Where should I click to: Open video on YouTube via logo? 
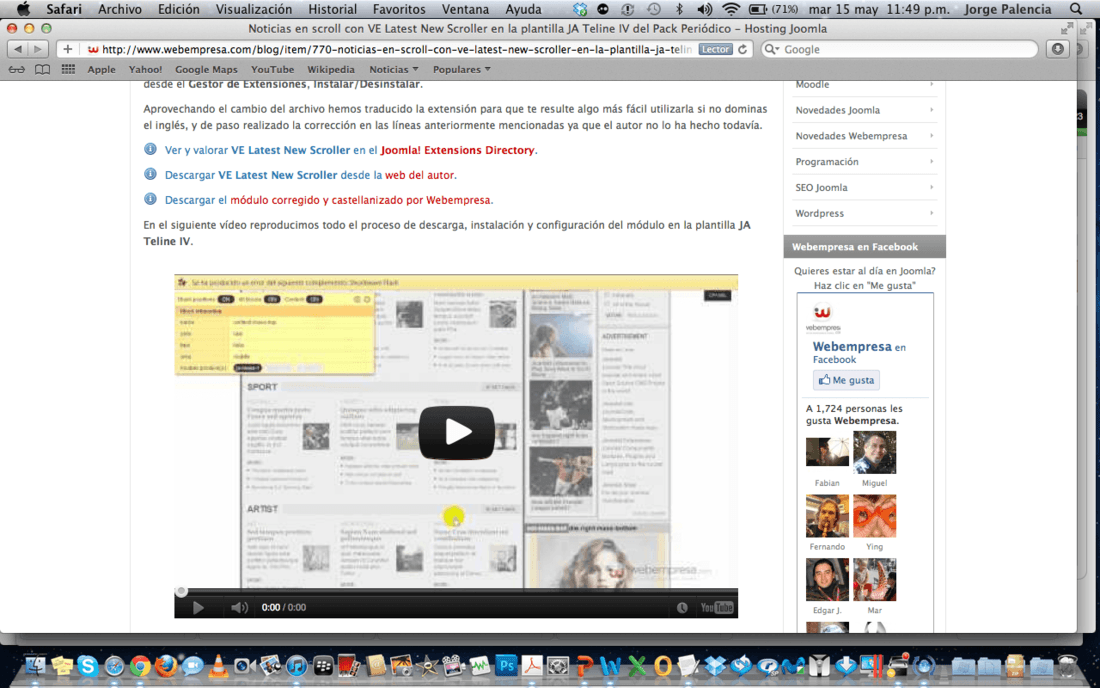[x=716, y=607]
